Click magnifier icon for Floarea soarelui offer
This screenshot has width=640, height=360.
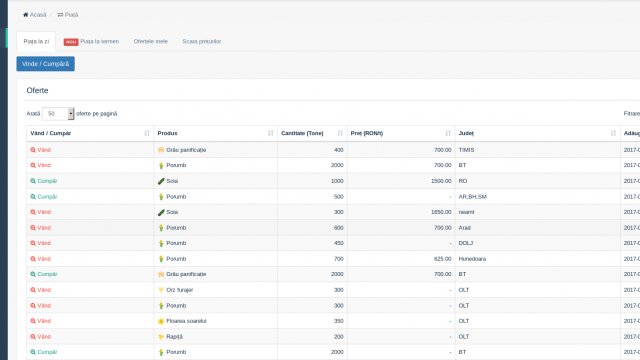(33, 321)
